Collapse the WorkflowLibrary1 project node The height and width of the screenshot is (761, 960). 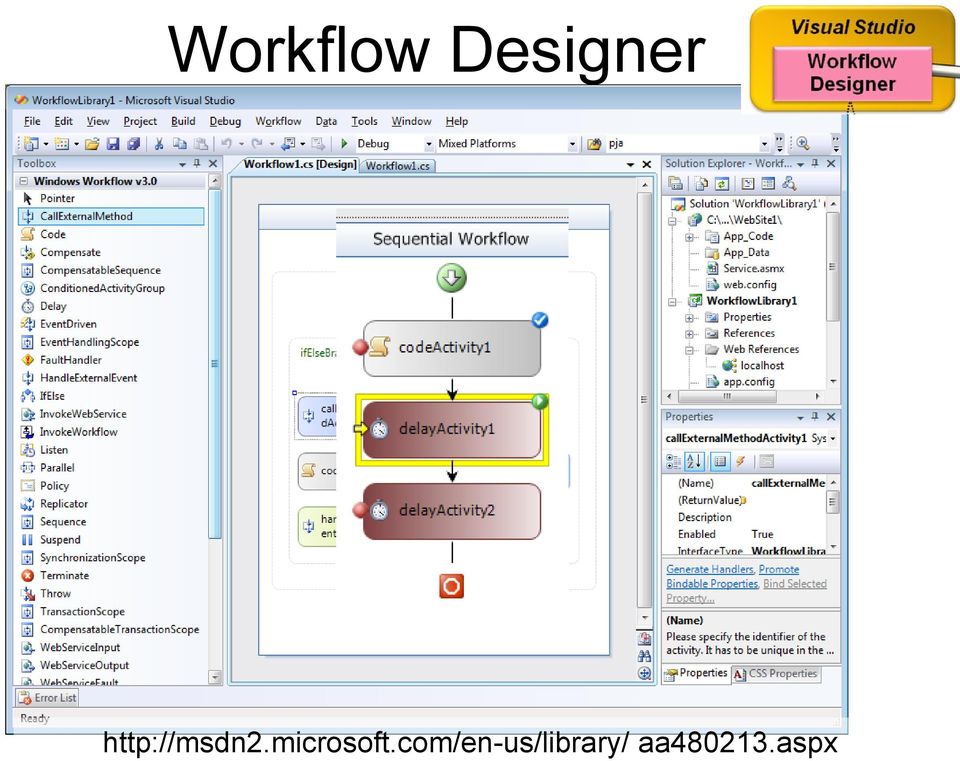[672, 302]
